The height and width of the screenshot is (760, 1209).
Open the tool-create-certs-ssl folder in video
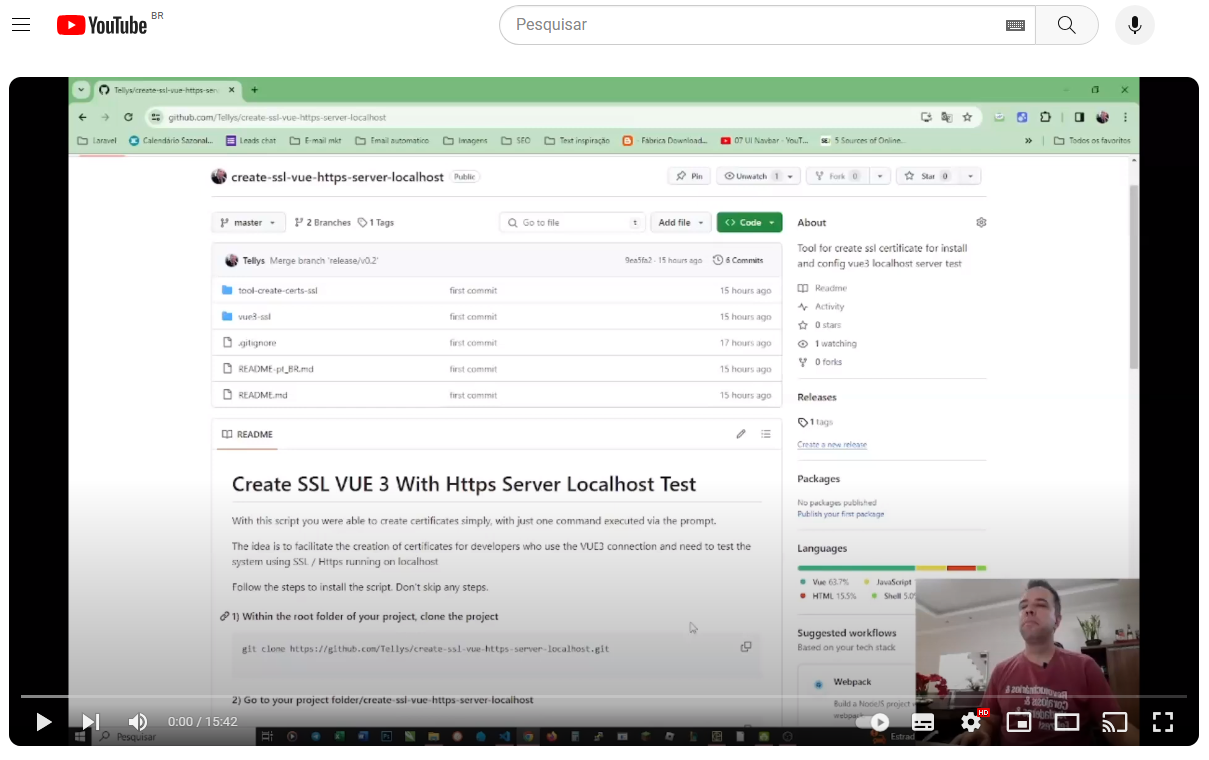278,291
